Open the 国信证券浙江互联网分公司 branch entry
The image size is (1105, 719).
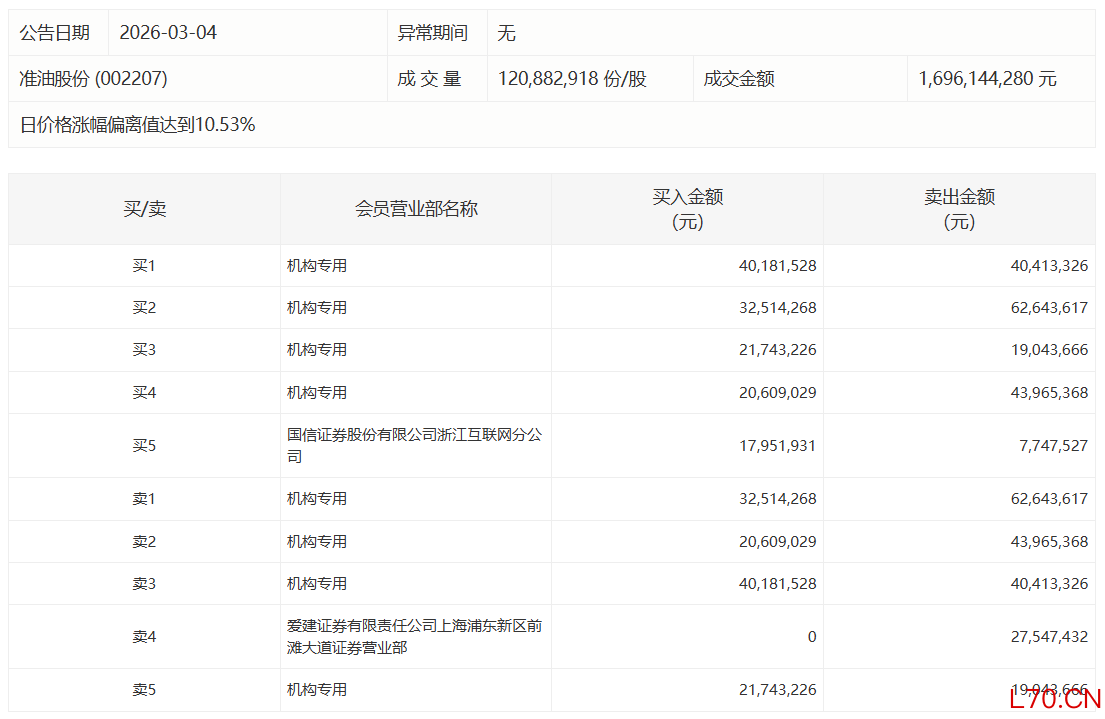point(414,446)
